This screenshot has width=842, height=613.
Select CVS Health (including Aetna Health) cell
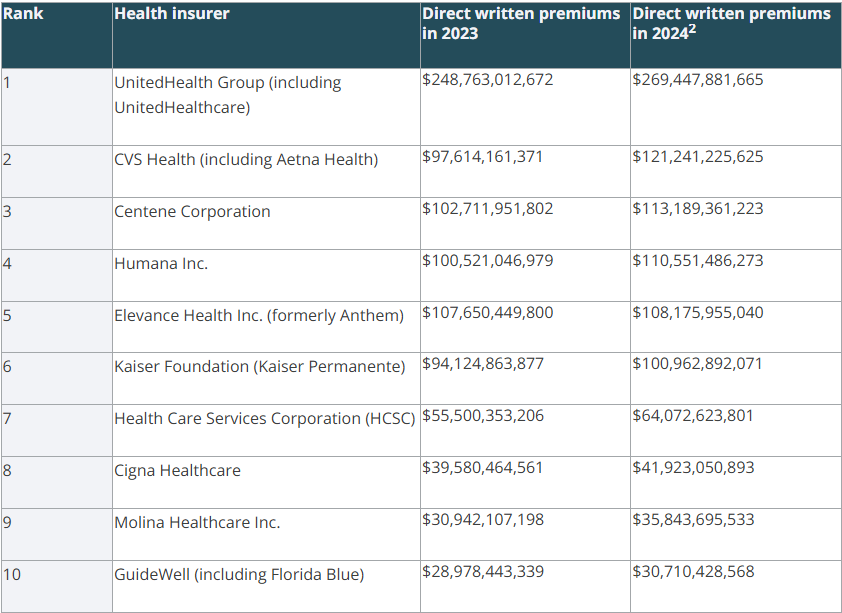click(246, 159)
